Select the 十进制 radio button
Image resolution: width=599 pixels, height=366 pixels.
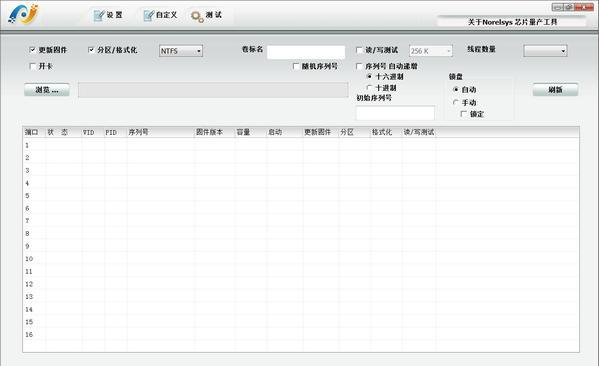[x=369, y=87]
